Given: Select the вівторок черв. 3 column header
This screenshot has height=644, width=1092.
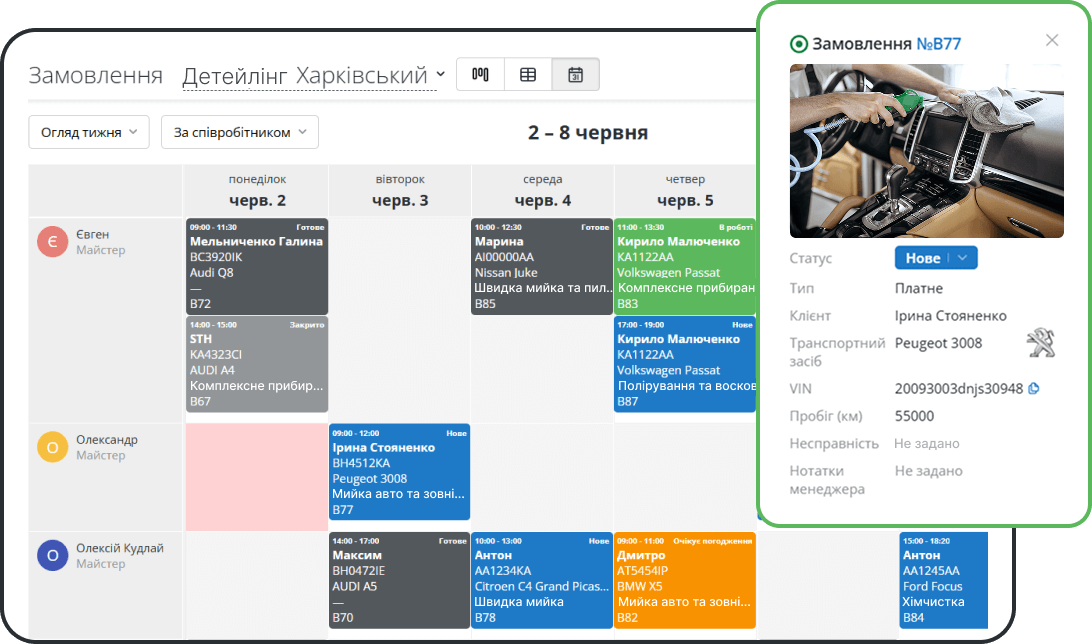Looking at the screenshot, I should click(x=400, y=190).
